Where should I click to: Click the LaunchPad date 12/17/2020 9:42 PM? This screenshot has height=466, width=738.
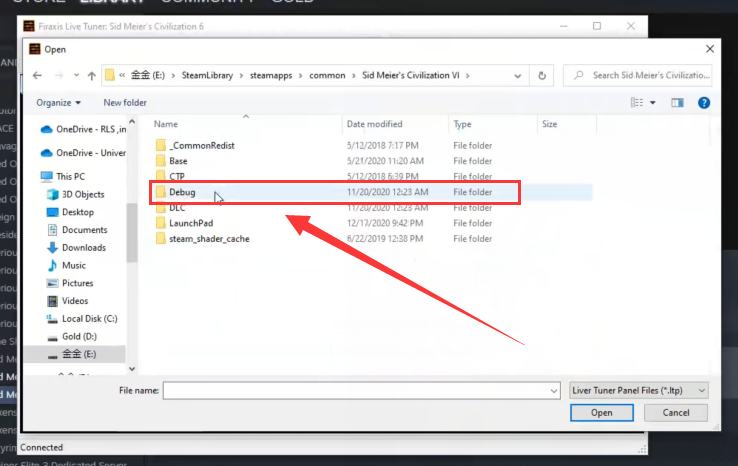[385, 223]
